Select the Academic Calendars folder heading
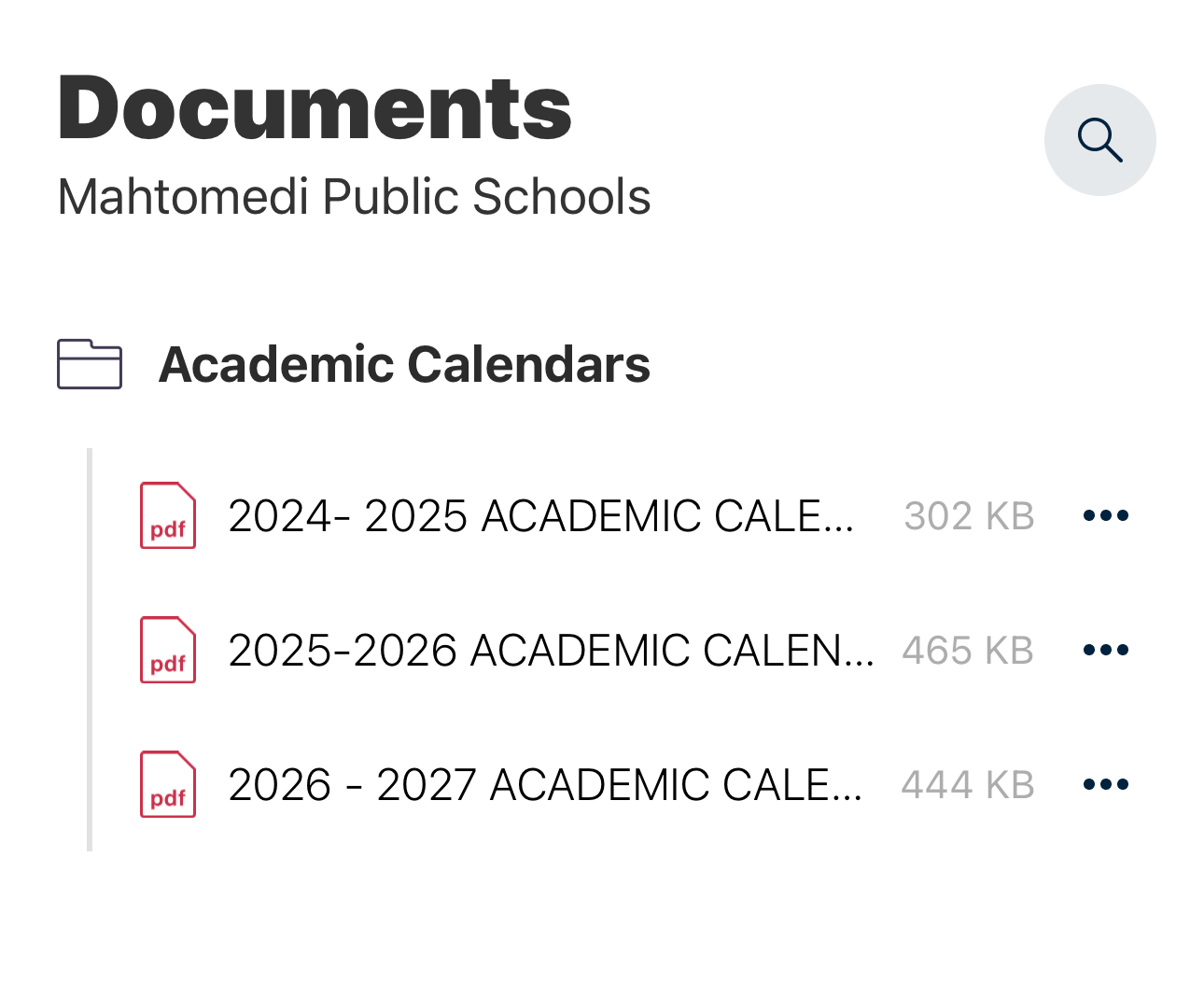1204x983 pixels. (404, 364)
